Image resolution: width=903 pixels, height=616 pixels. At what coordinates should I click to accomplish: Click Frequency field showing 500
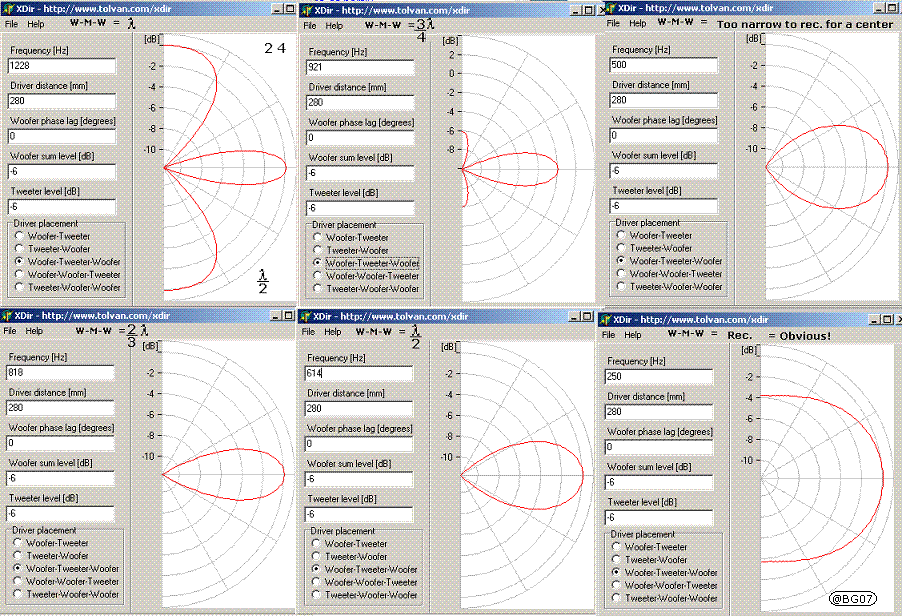pyautogui.click(x=663, y=64)
